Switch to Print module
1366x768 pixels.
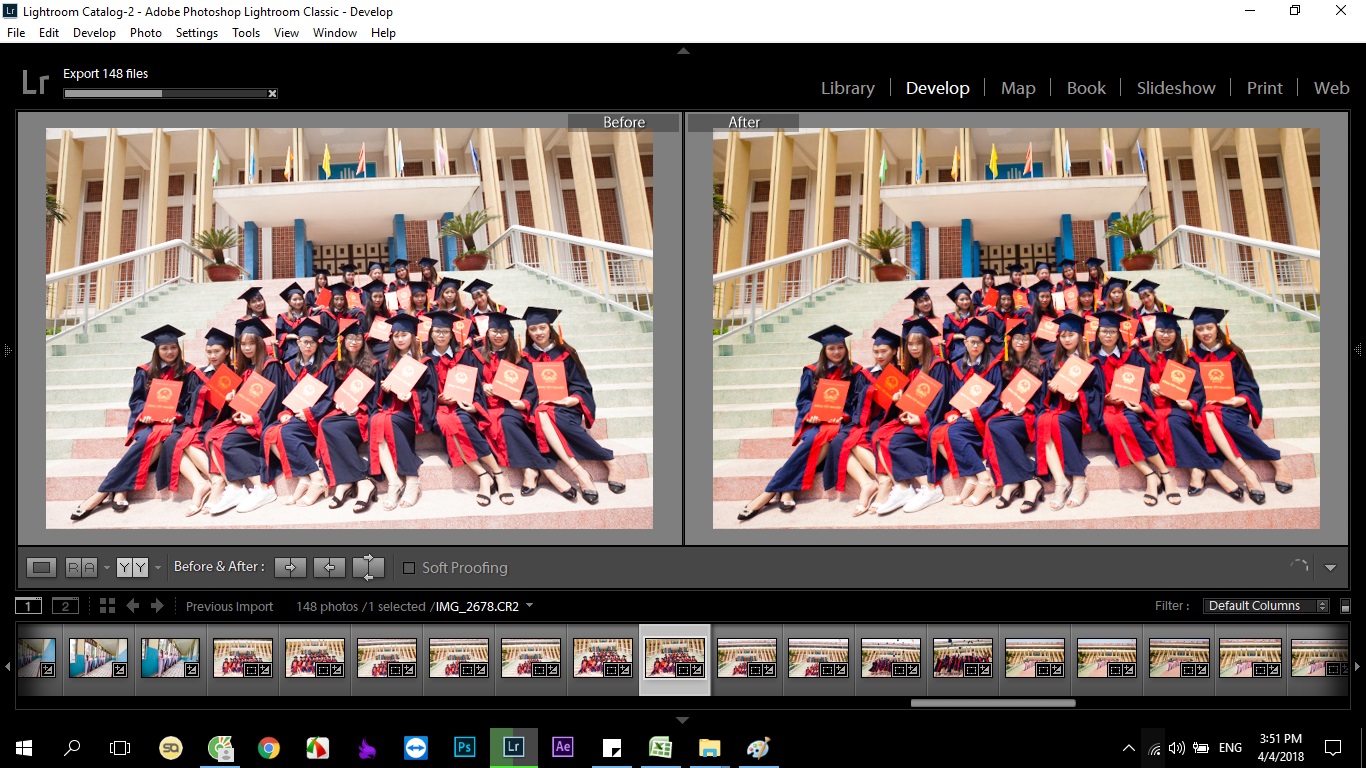tap(1264, 88)
